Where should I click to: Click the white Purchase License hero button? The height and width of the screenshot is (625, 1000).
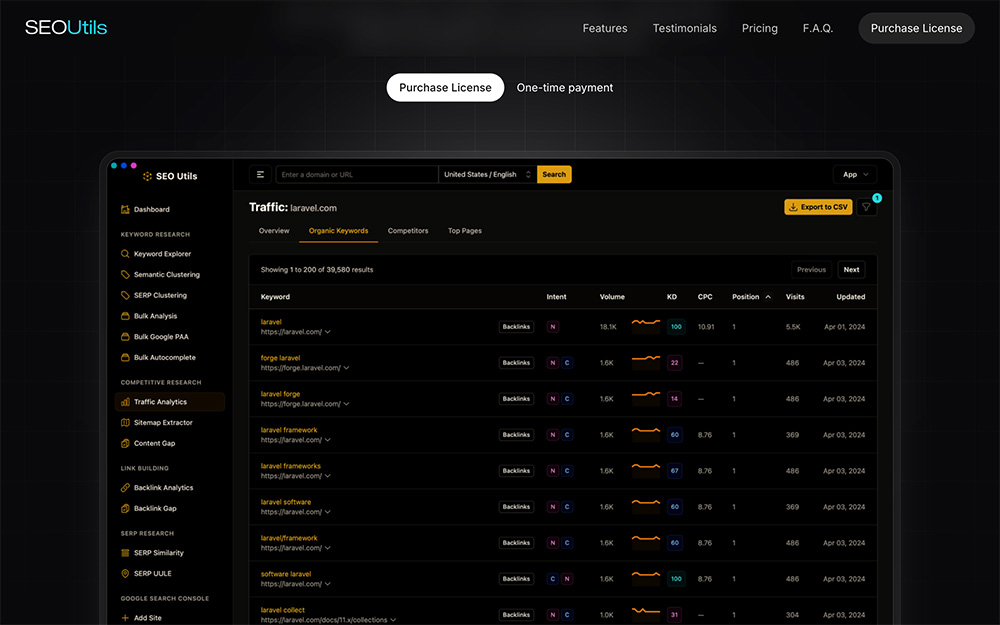point(445,87)
